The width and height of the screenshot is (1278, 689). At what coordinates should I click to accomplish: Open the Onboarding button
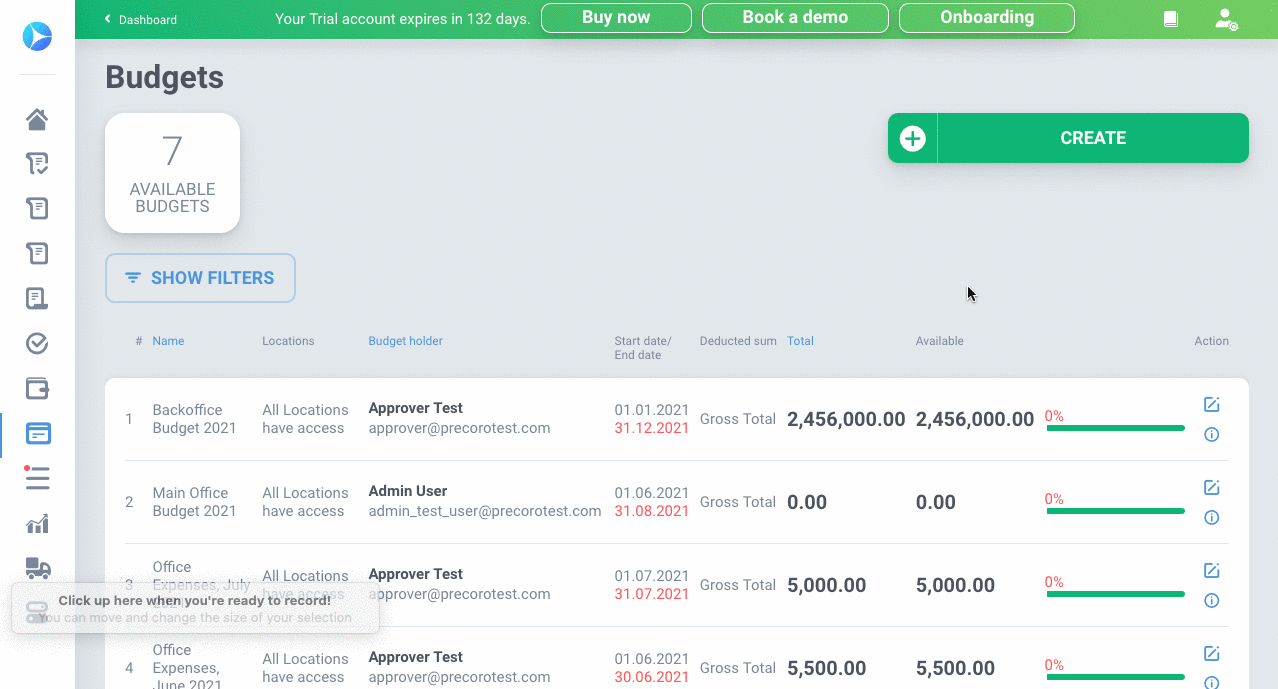coord(987,18)
